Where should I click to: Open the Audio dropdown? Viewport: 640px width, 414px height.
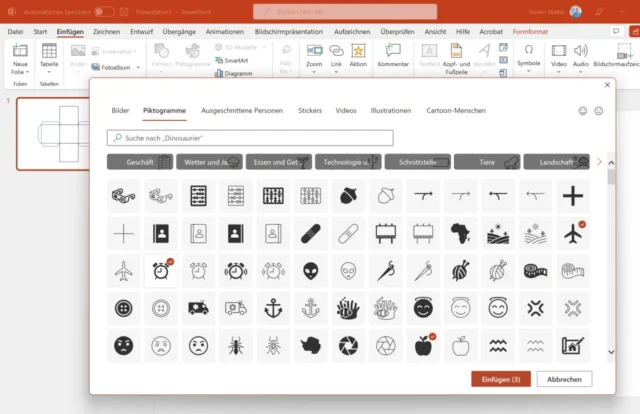581,72
